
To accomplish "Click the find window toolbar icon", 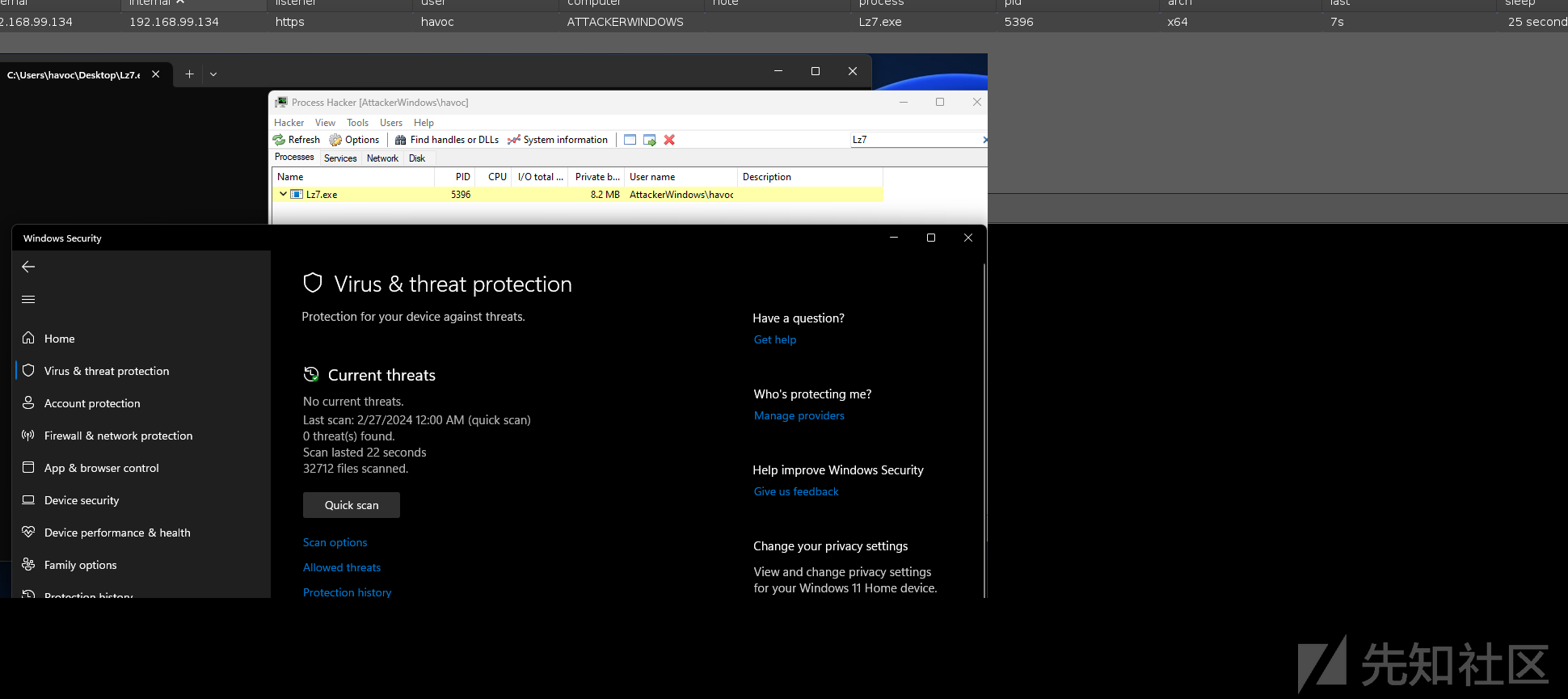I will tap(630, 140).
